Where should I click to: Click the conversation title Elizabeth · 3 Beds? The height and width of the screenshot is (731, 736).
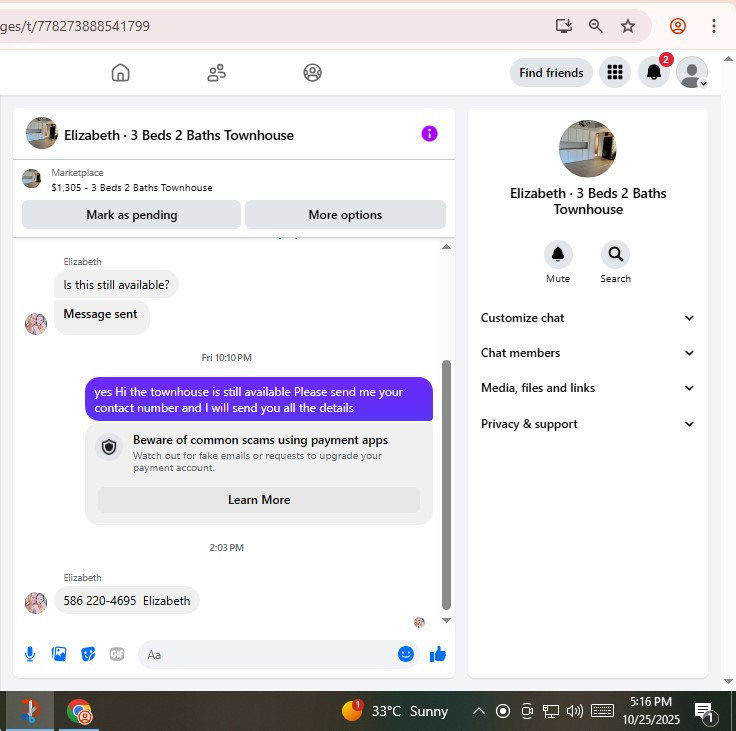pyautogui.click(x=179, y=135)
